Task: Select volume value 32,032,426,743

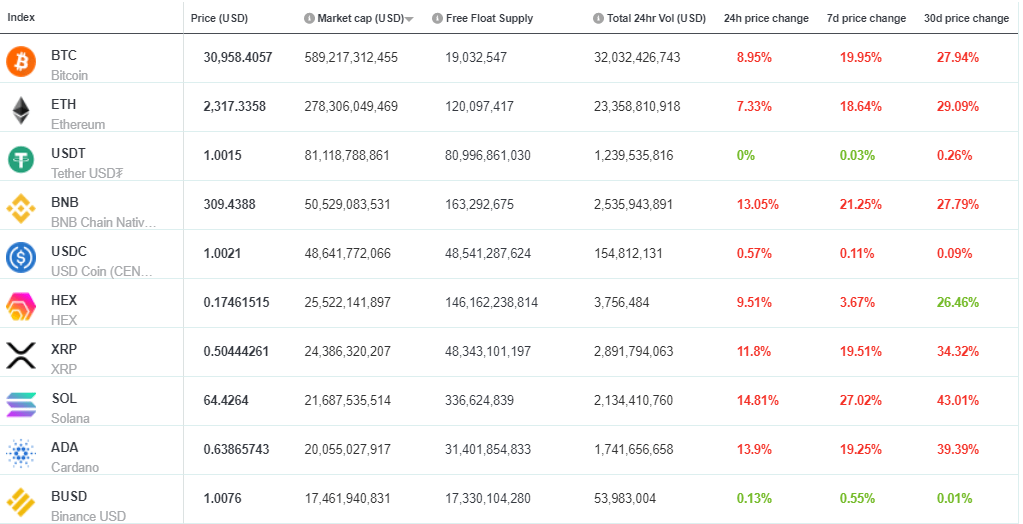Action: click(637, 57)
